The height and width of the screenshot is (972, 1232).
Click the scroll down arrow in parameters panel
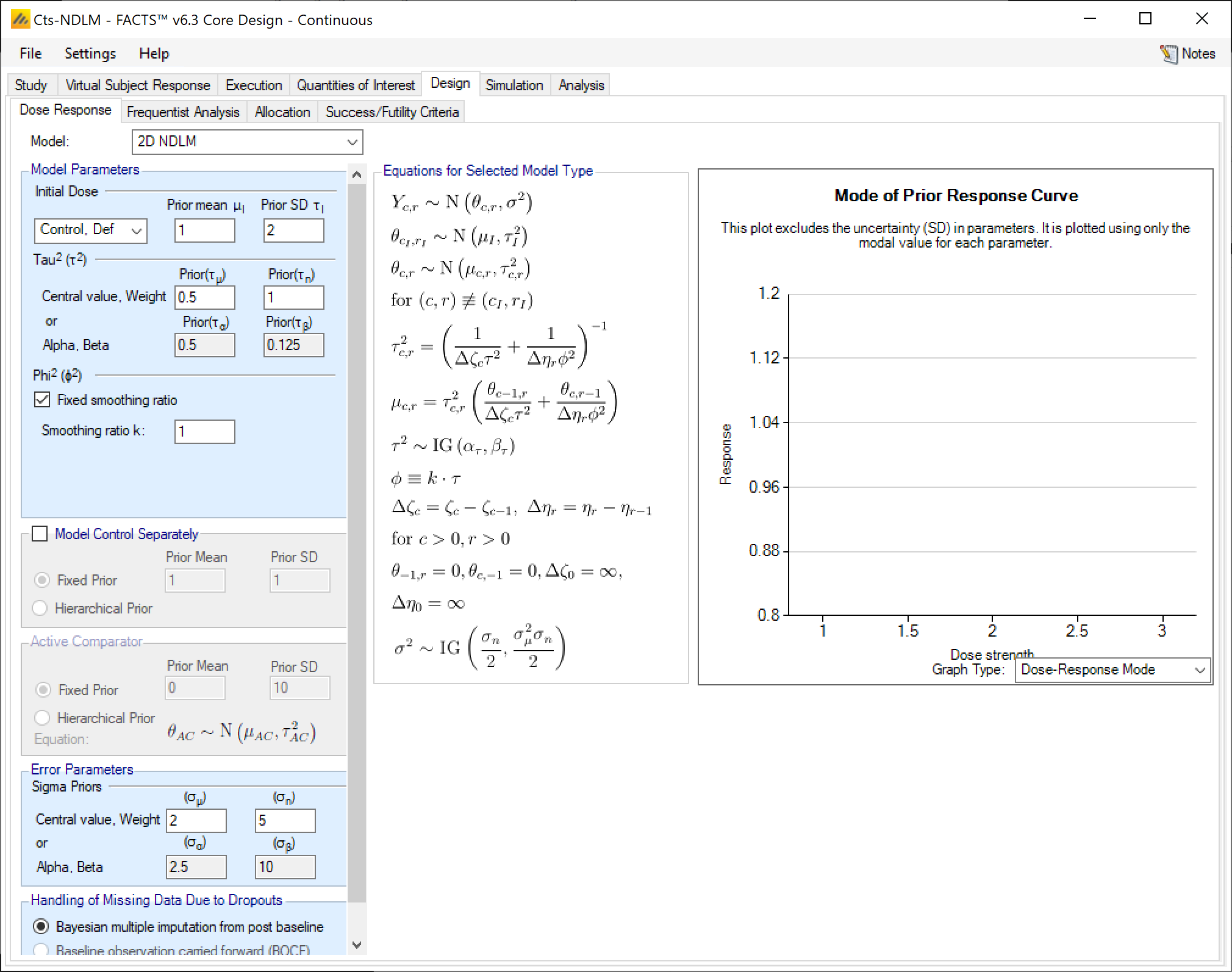point(357,945)
